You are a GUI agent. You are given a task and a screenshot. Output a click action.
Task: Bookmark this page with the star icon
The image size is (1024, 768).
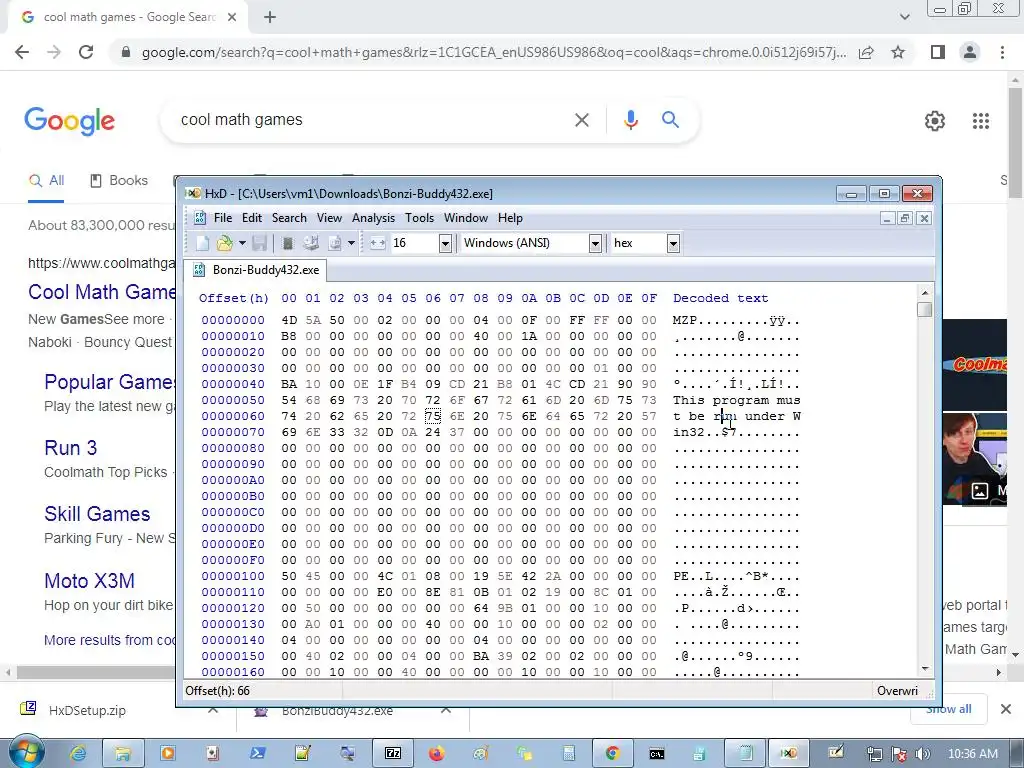[898, 52]
